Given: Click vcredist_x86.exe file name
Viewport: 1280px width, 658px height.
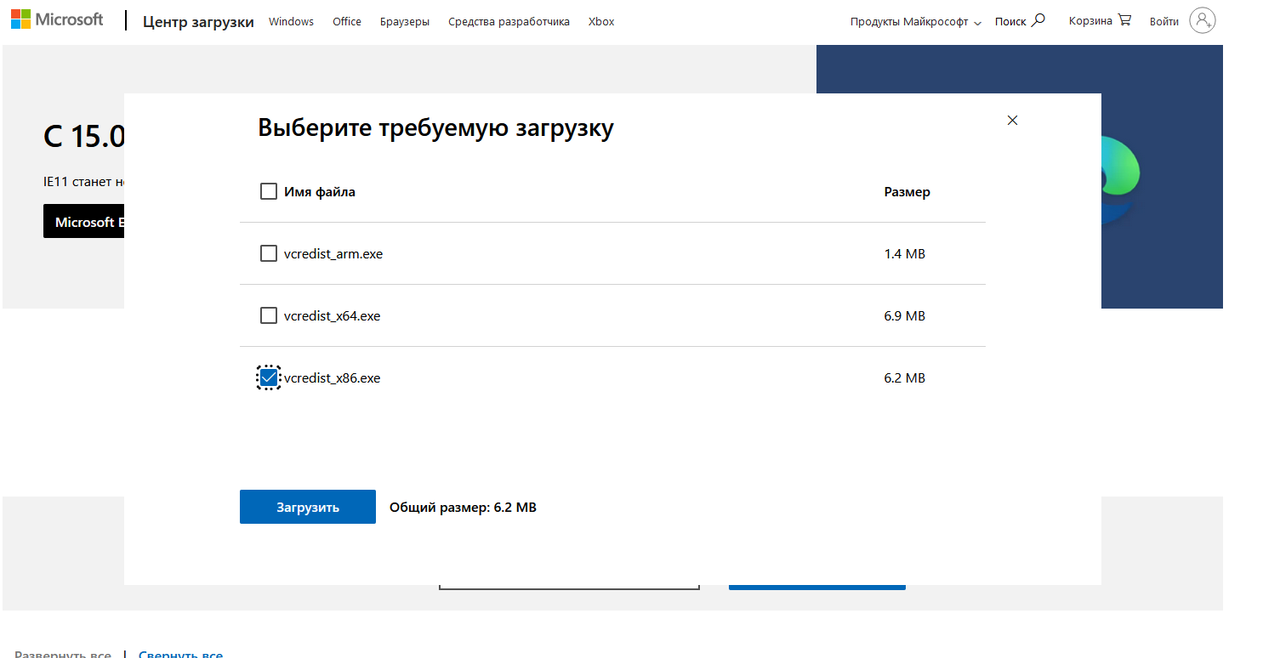Looking at the screenshot, I should click(332, 378).
